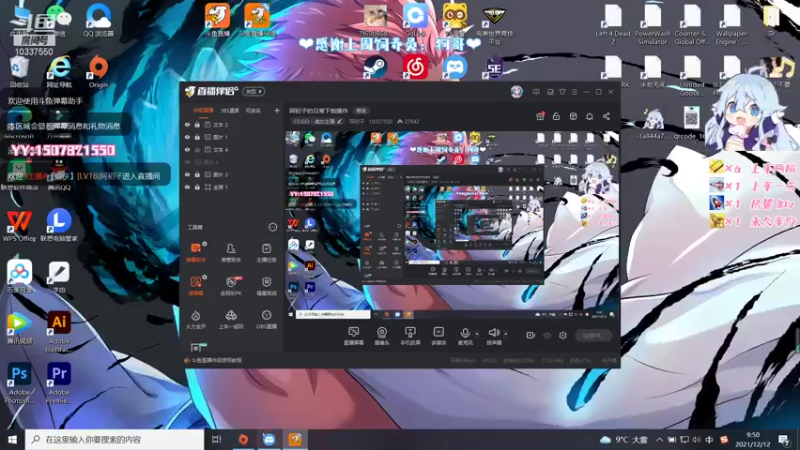
Task: Toggle the lock on 文本 4 layer
Action: tap(197, 149)
